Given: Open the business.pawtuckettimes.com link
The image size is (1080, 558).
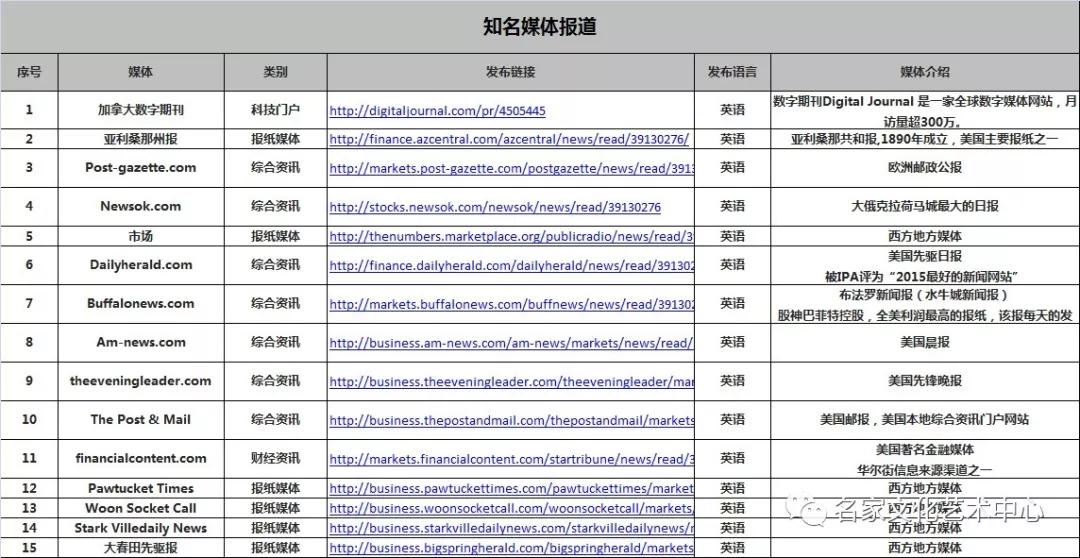Looking at the screenshot, I should tap(511, 488).
